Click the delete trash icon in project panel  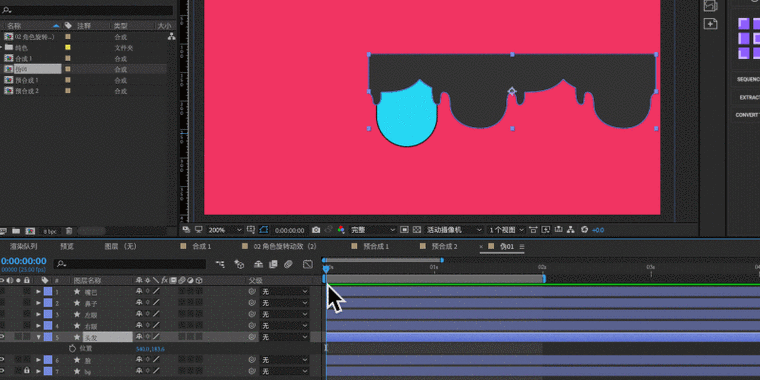pos(69,231)
